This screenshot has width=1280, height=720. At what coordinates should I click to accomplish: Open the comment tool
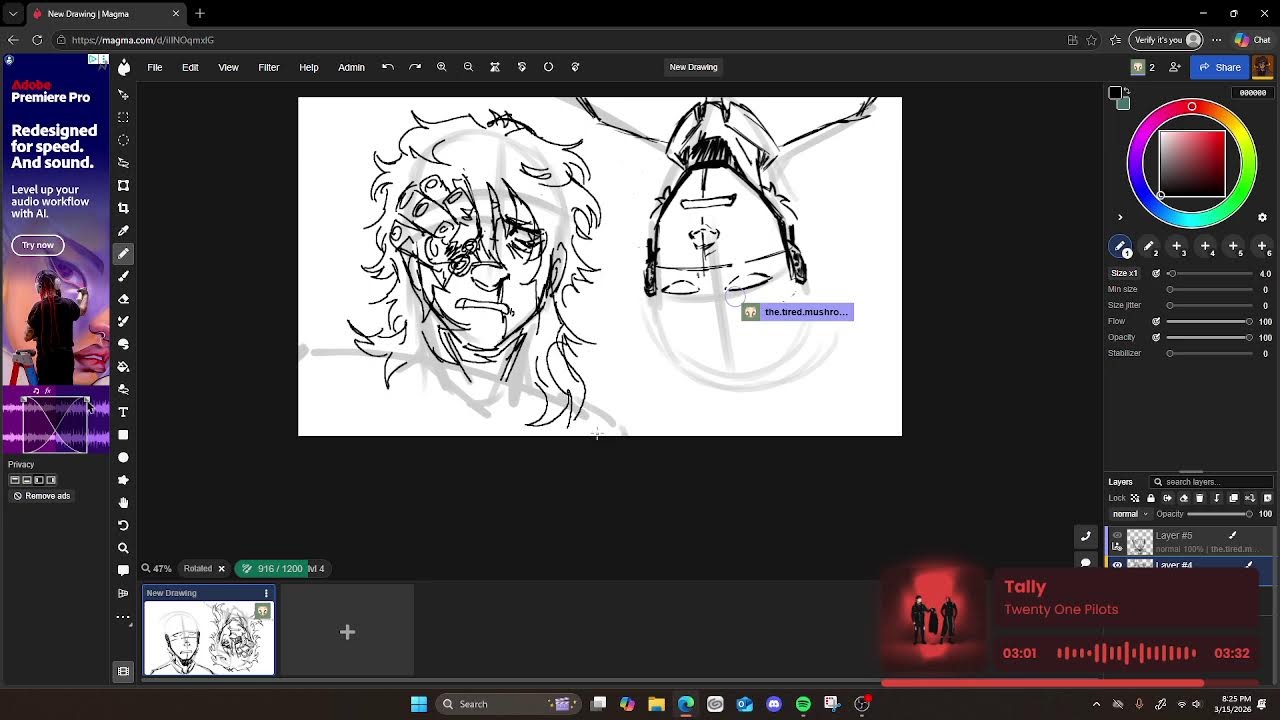pyautogui.click(x=123, y=571)
